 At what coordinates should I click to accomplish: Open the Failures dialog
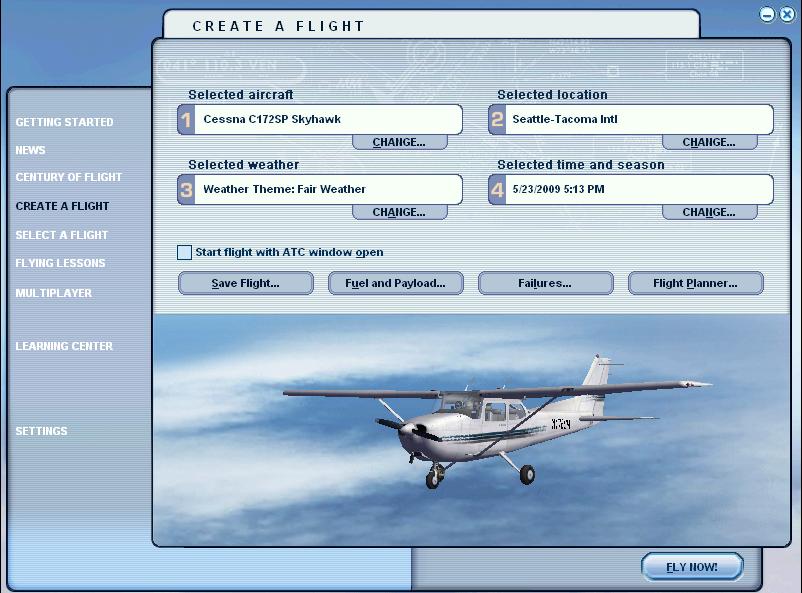click(x=545, y=283)
